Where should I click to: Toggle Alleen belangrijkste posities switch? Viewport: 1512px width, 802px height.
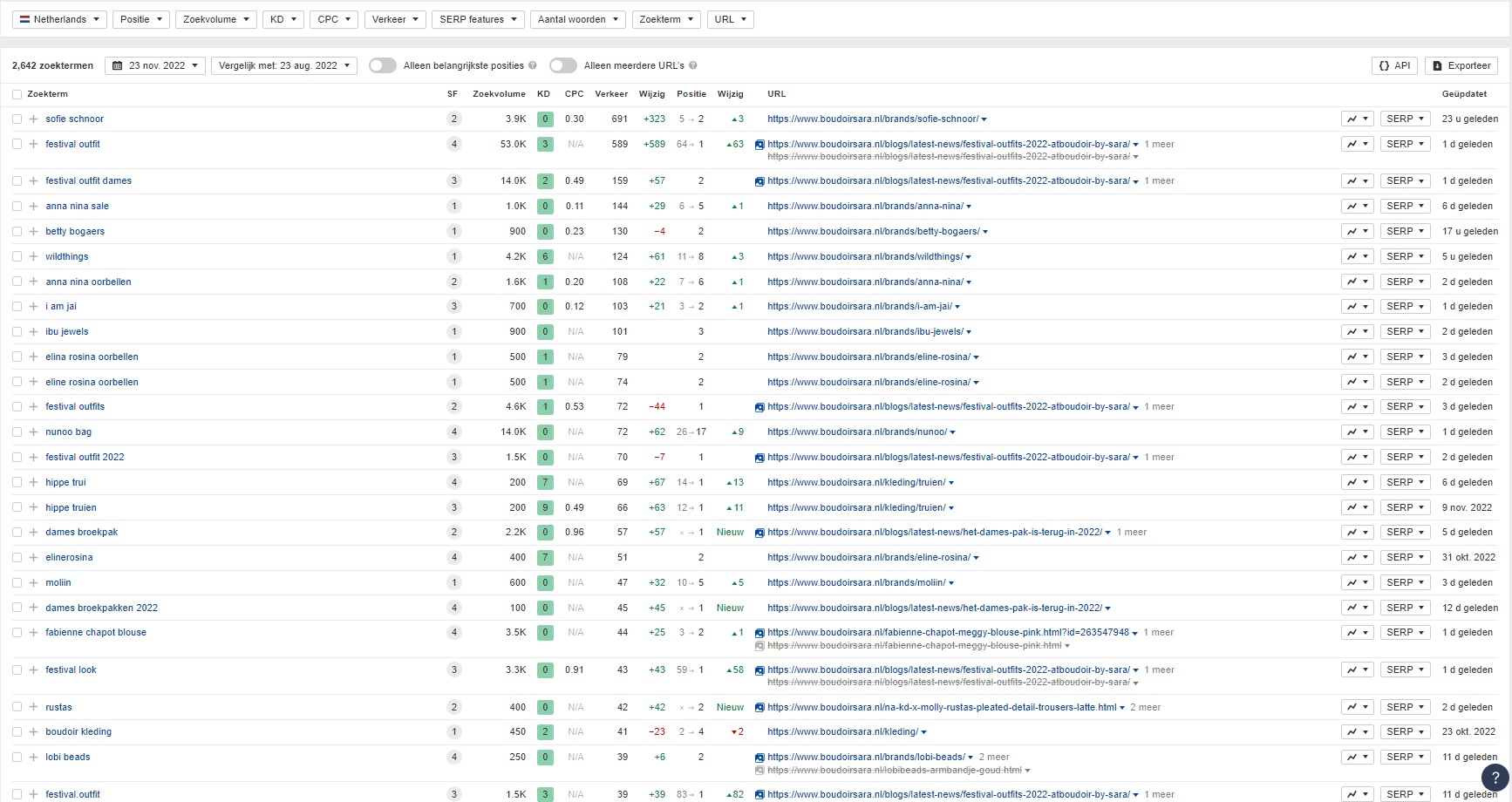tap(382, 65)
